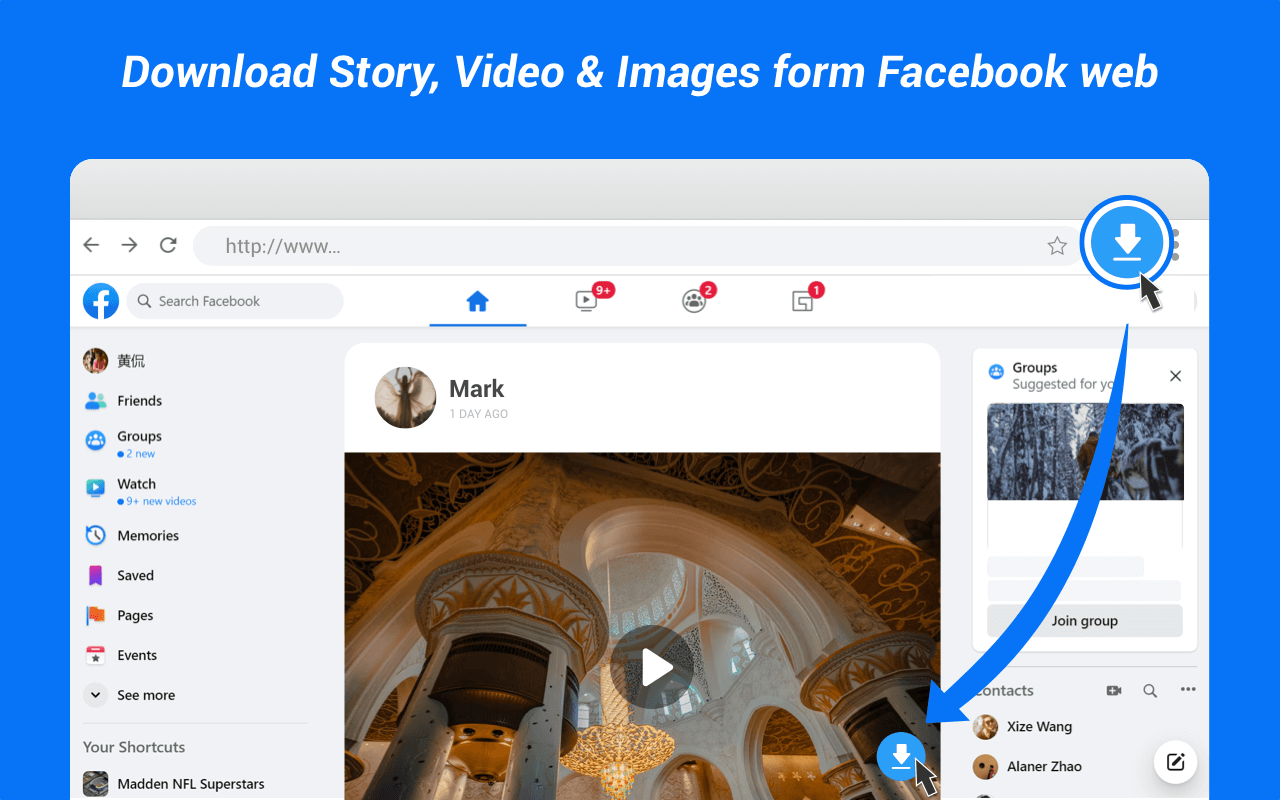This screenshot has height=800, width=1280.
Task: Open Saved in the left sidebar
Action: (119, 576)
